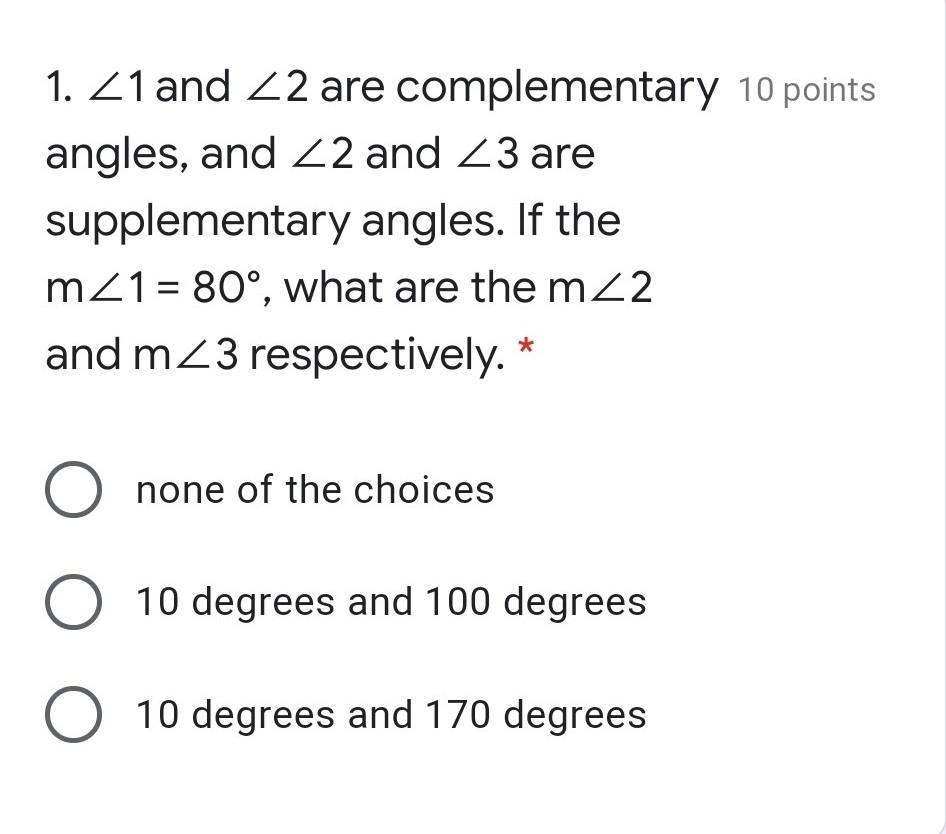
Task: Click the words "what are the"
Action: click(x=410, y=287)
